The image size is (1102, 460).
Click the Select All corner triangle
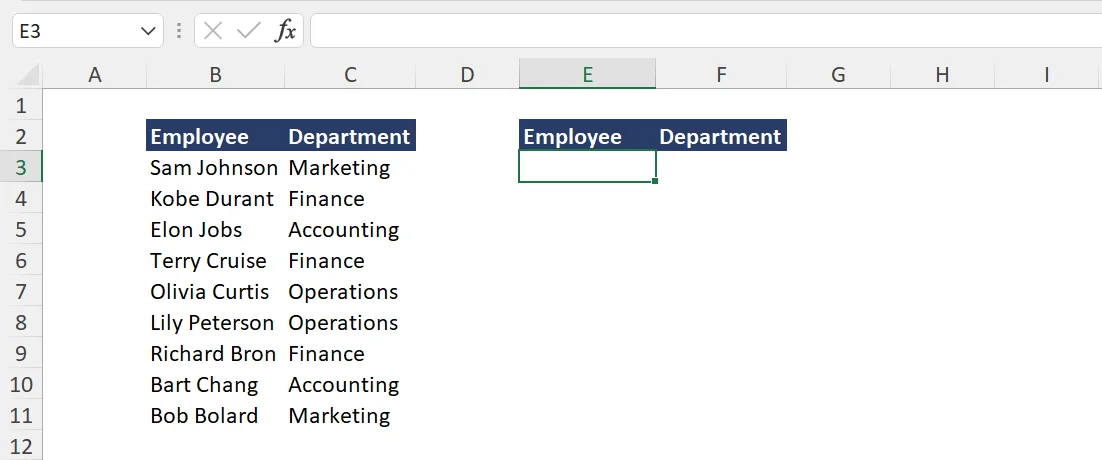[x=27, y=74]
